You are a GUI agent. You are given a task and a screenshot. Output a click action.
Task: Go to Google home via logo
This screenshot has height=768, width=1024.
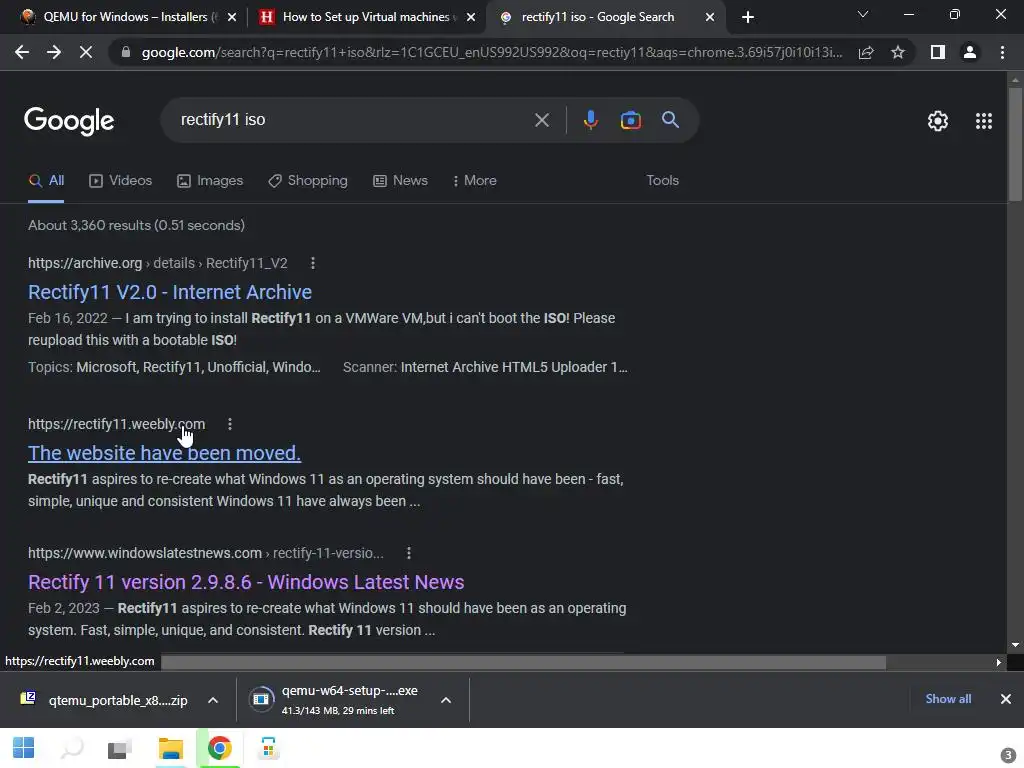coord(69,121)
